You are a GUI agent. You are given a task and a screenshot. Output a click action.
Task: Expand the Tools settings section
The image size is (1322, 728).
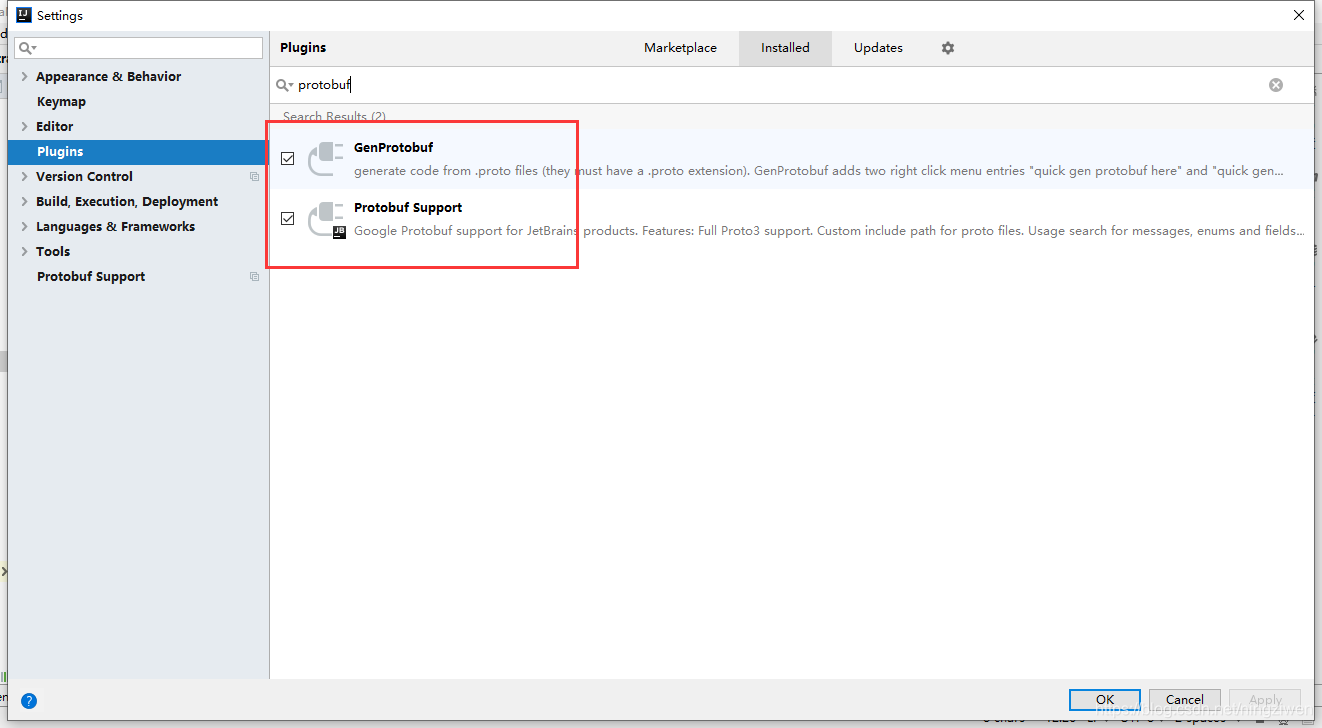pos(25,252)
